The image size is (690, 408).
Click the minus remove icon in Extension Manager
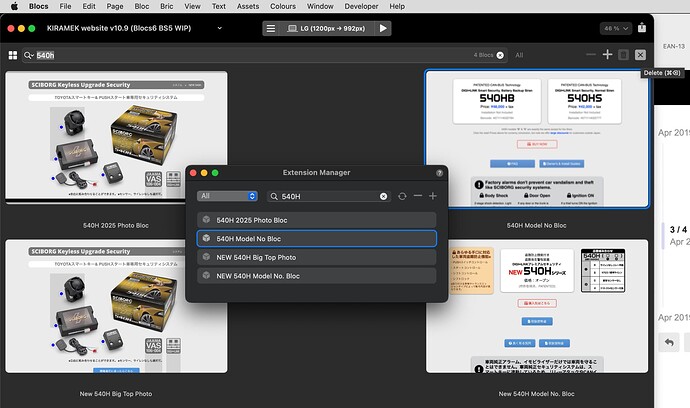click(x=418, y=196)
